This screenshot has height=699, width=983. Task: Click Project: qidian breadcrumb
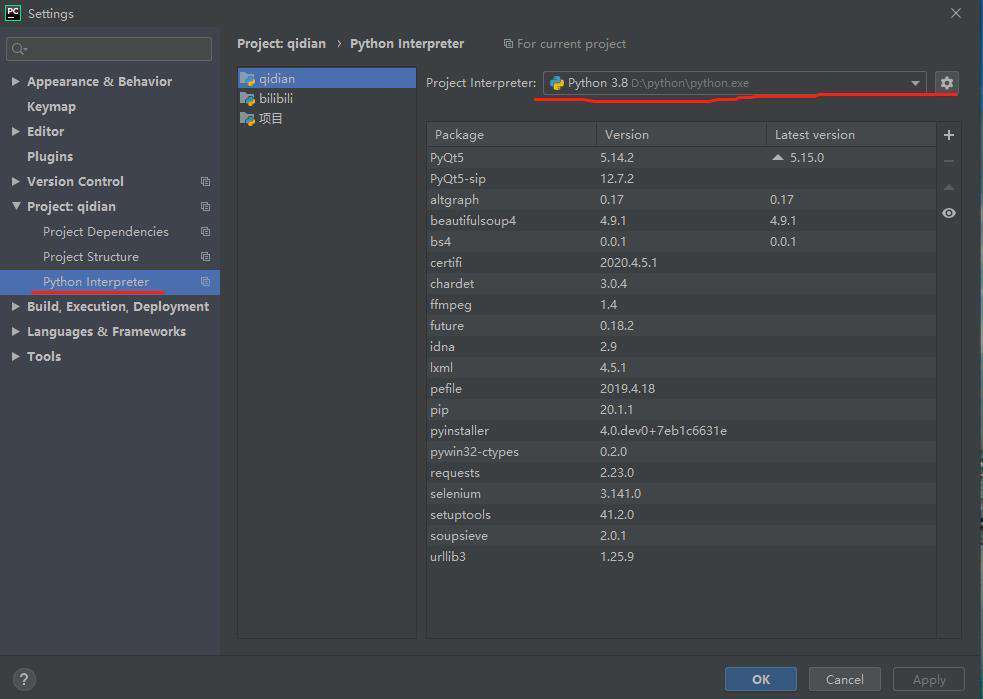click(x=281, y=44)
